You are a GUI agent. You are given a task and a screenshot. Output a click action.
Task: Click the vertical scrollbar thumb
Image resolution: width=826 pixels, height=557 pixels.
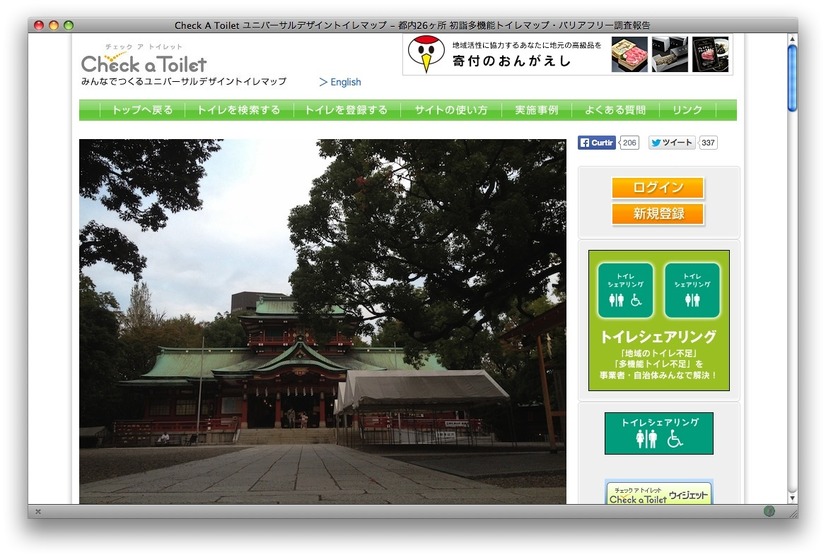792,78
